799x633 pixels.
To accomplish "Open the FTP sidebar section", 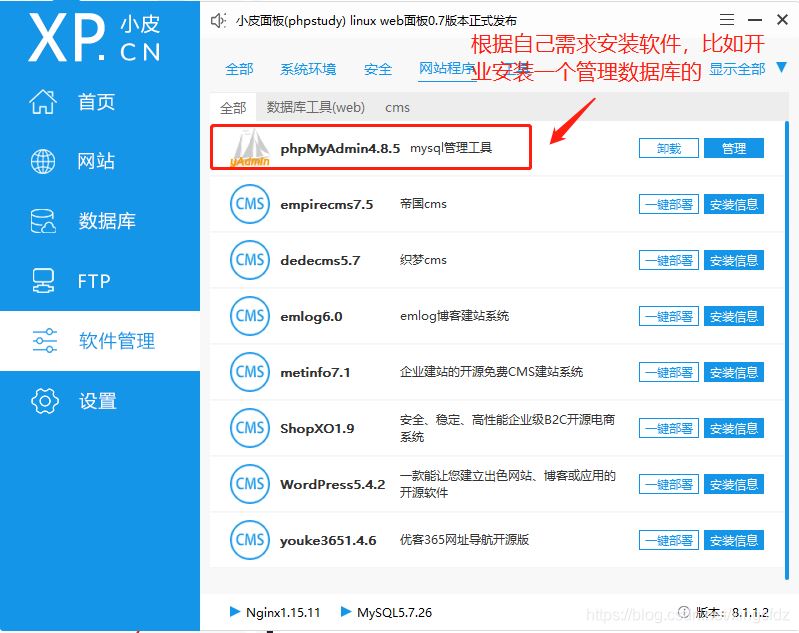I will (94, 281).
